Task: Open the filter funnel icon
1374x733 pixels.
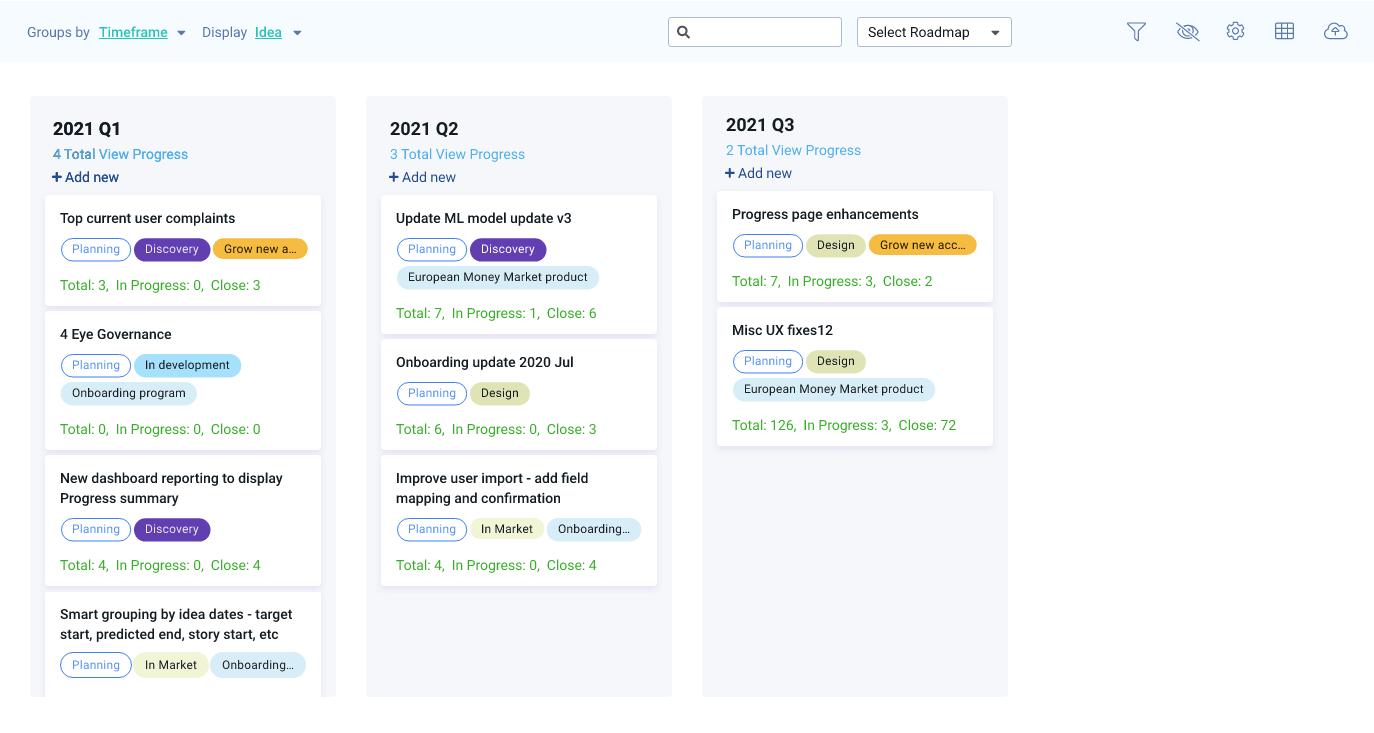Action: [x=1136, y=32]
